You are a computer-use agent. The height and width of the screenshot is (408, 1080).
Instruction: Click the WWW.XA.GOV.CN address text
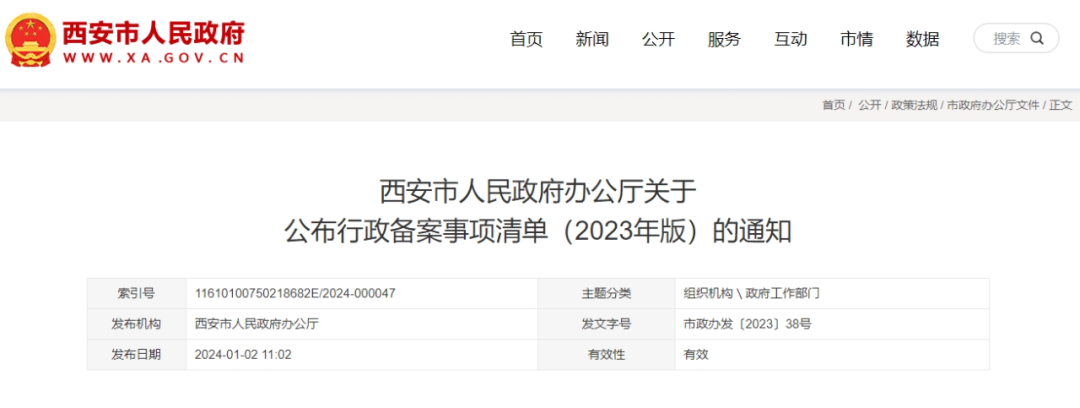click(x=154, y=59)
